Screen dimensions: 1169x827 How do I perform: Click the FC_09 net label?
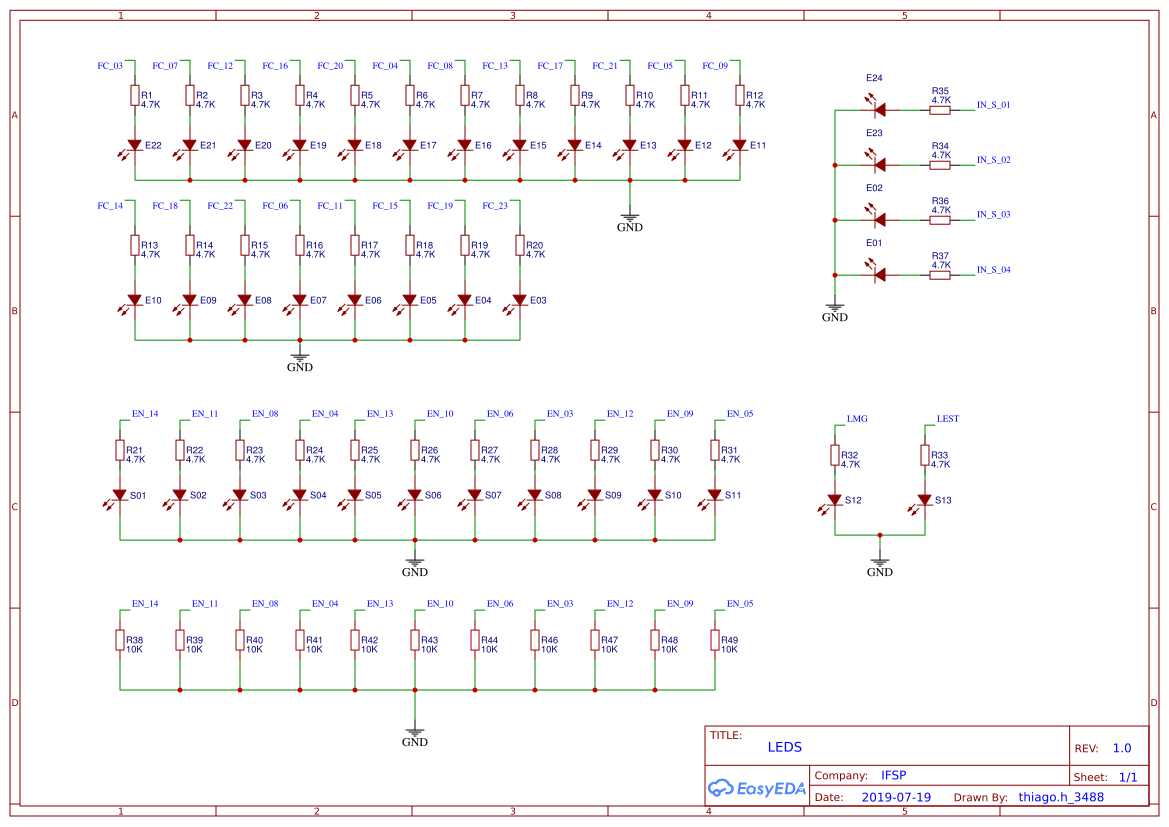pyautogui.click(x=715, y=66)
